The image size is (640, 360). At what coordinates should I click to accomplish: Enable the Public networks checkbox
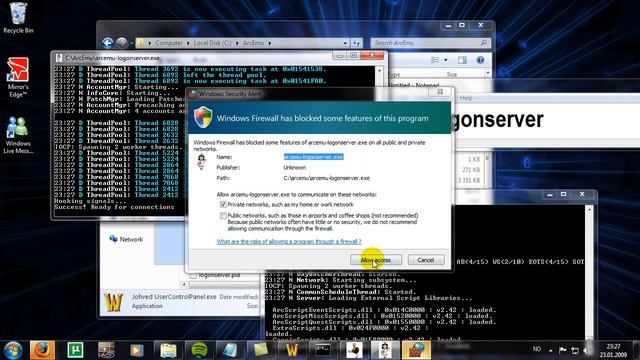(x=223, y=216)
